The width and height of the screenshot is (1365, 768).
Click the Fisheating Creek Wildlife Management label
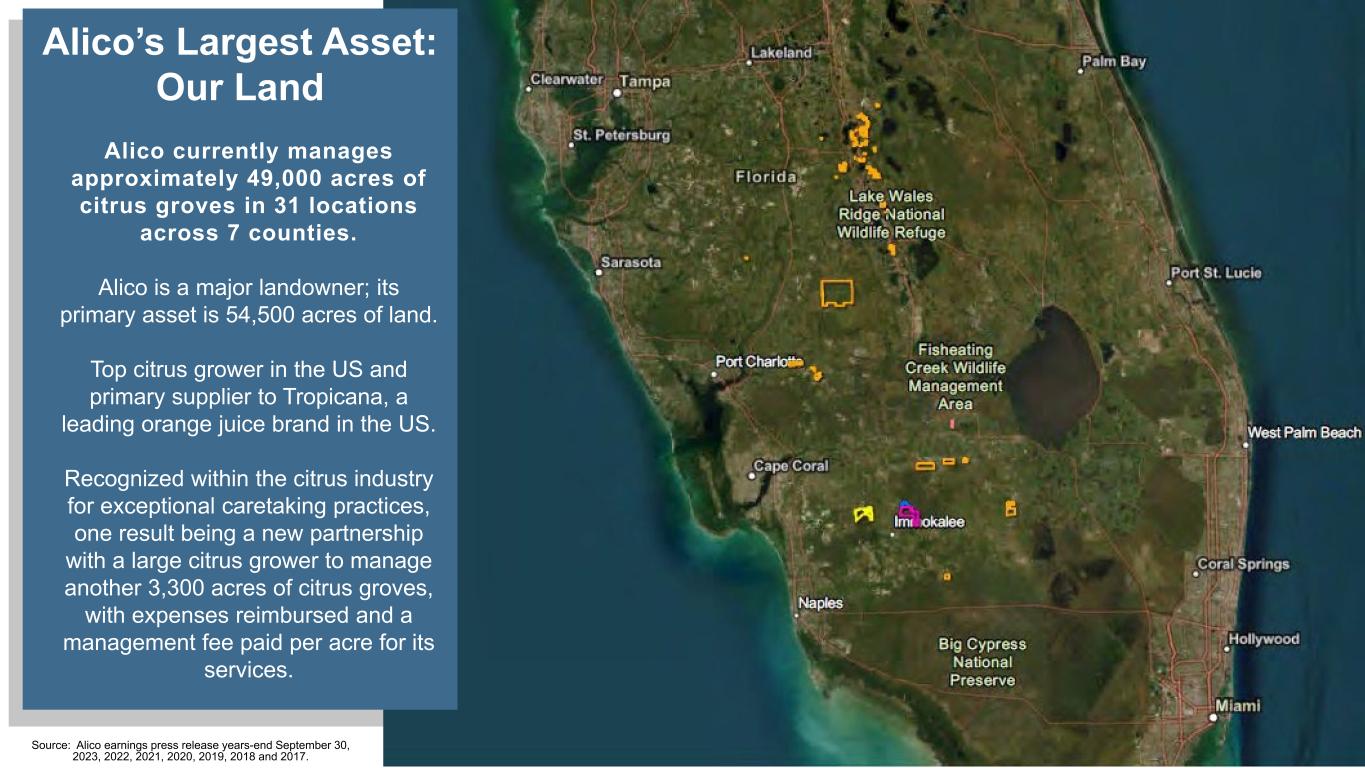(x=954, y=377)
